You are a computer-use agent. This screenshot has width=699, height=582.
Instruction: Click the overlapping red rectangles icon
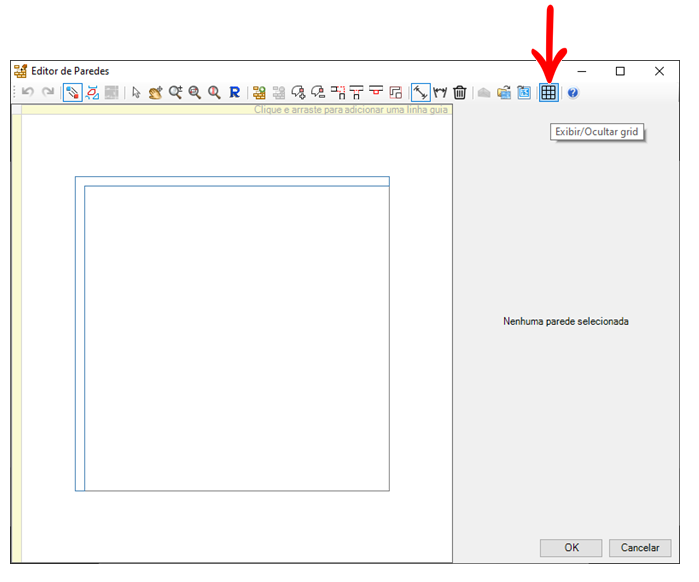click(x=396, y=93)
